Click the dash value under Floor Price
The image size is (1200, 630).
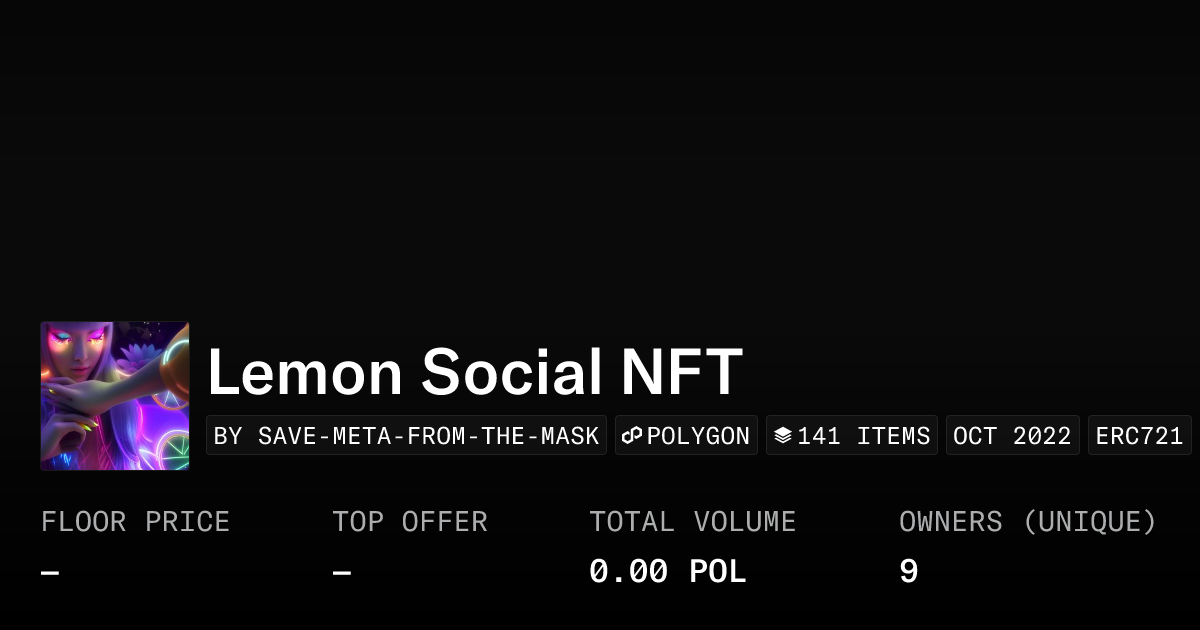(x=50, y=573)
